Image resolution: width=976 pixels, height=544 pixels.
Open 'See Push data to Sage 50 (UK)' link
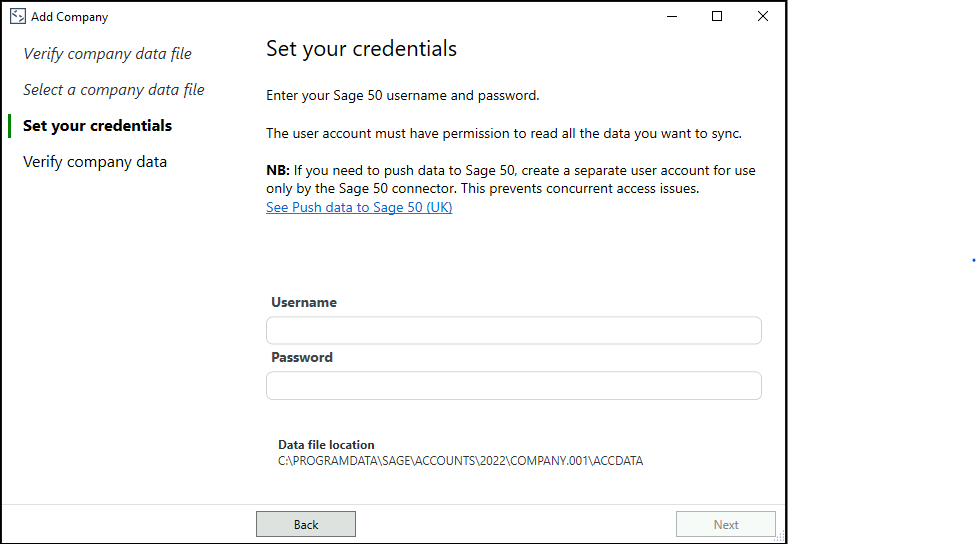359,208
